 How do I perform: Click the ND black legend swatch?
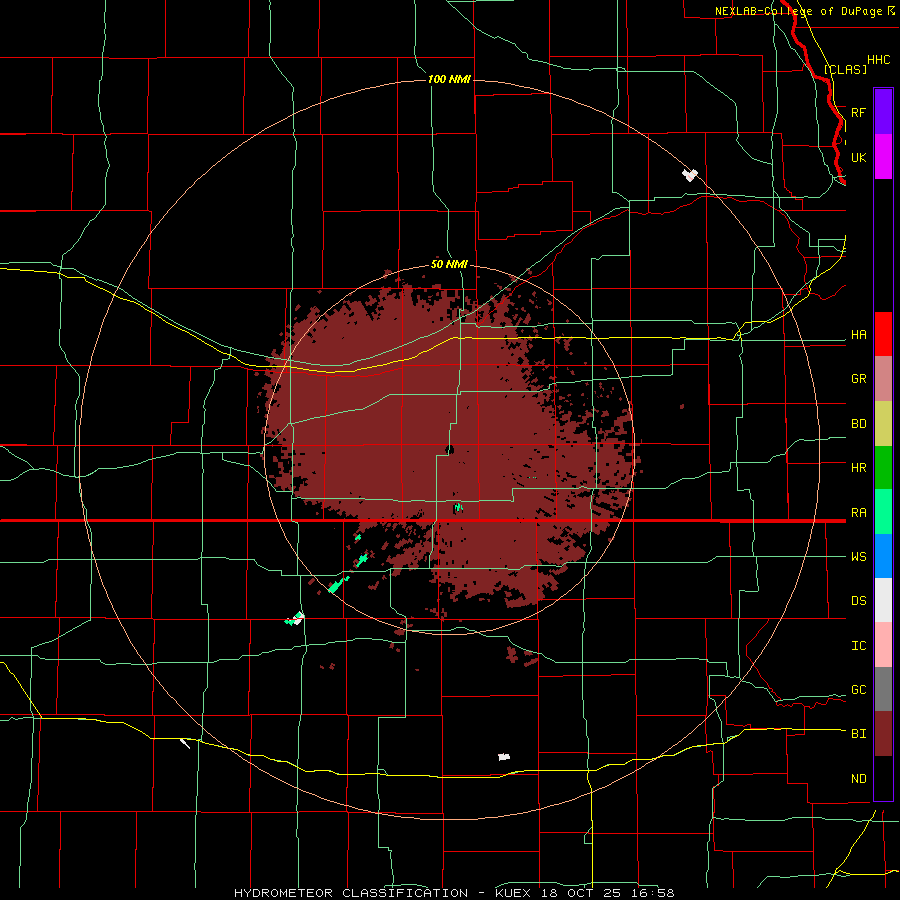883,778
